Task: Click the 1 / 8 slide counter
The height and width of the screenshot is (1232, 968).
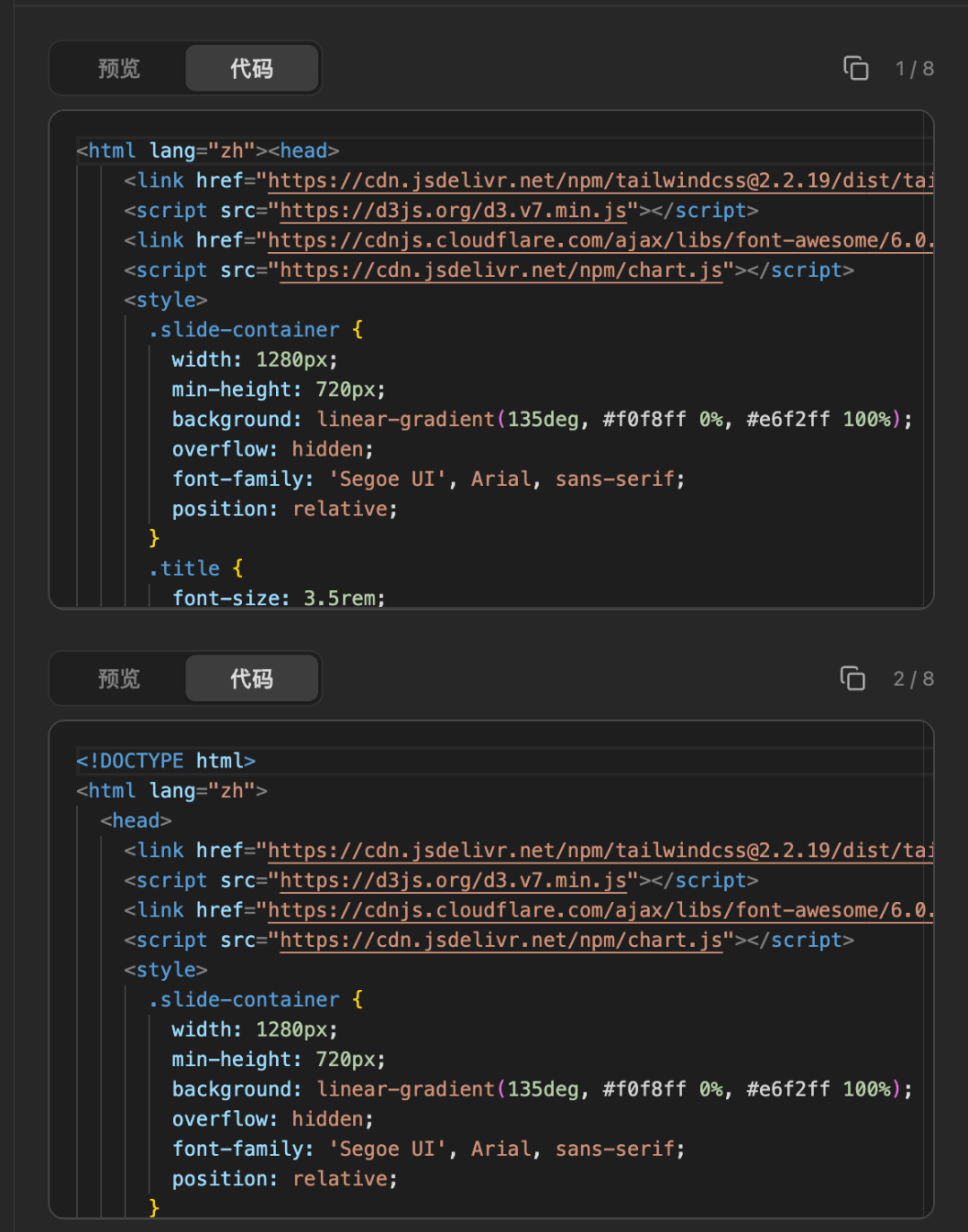Action: click(x=914, y=69)
